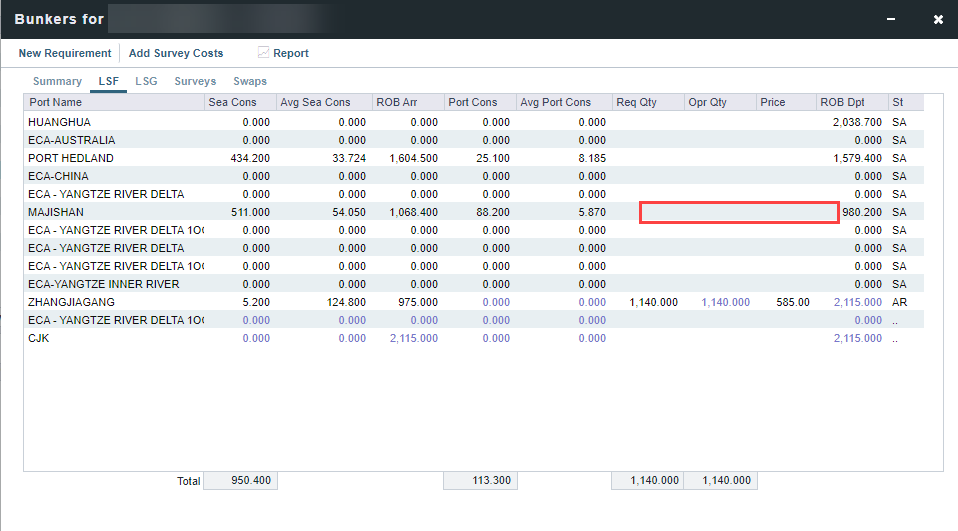Screen dimensions: 958x531
Task: Open the LSG tab
Action: [146, 81]
